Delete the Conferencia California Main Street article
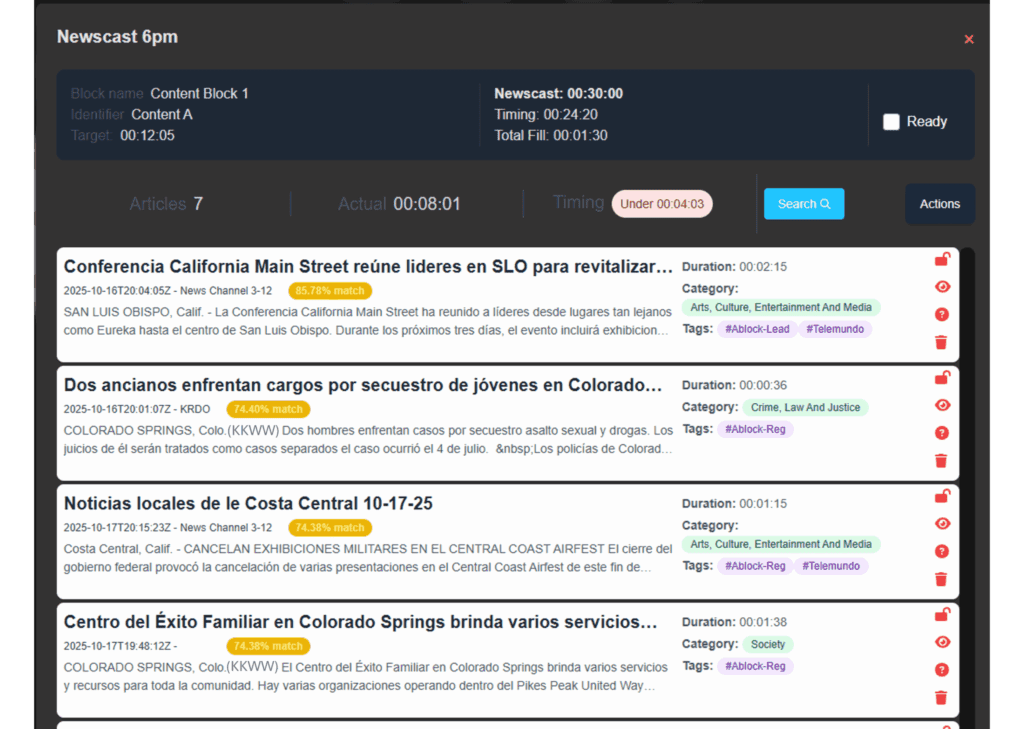 tap(941, 342)
